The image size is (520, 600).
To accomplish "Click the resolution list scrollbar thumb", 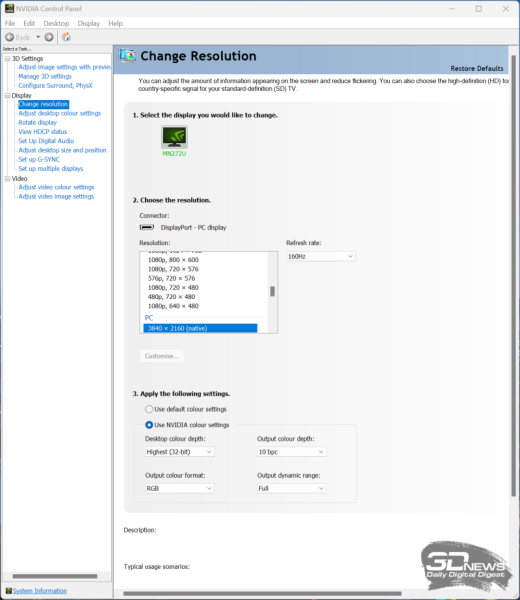I will click(272, 291).
